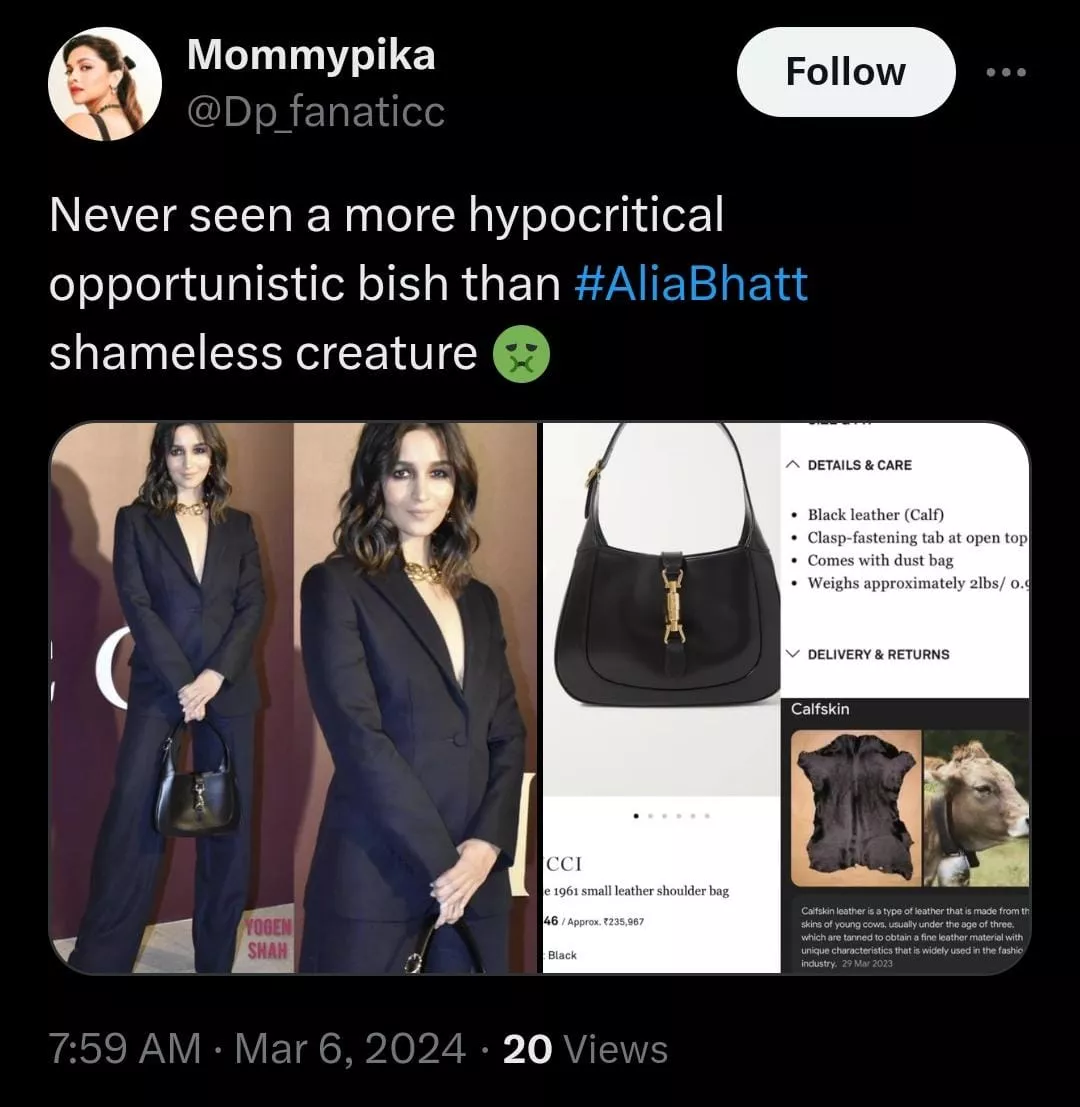Click the Mommypika display name
Viewport: 1080px width, 1107px height.
pyautogui.click(x=311, y=55)
